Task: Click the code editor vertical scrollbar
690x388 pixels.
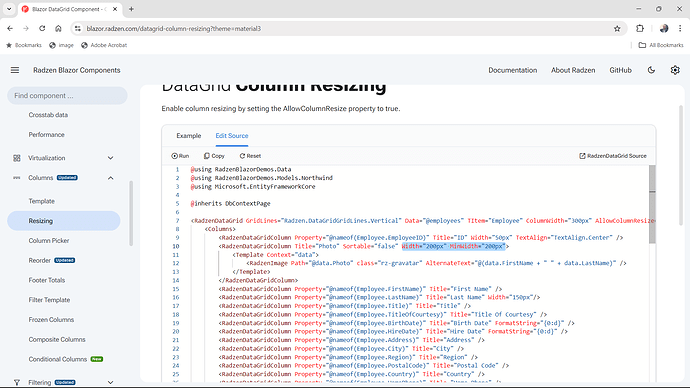Action: [652, 273]
